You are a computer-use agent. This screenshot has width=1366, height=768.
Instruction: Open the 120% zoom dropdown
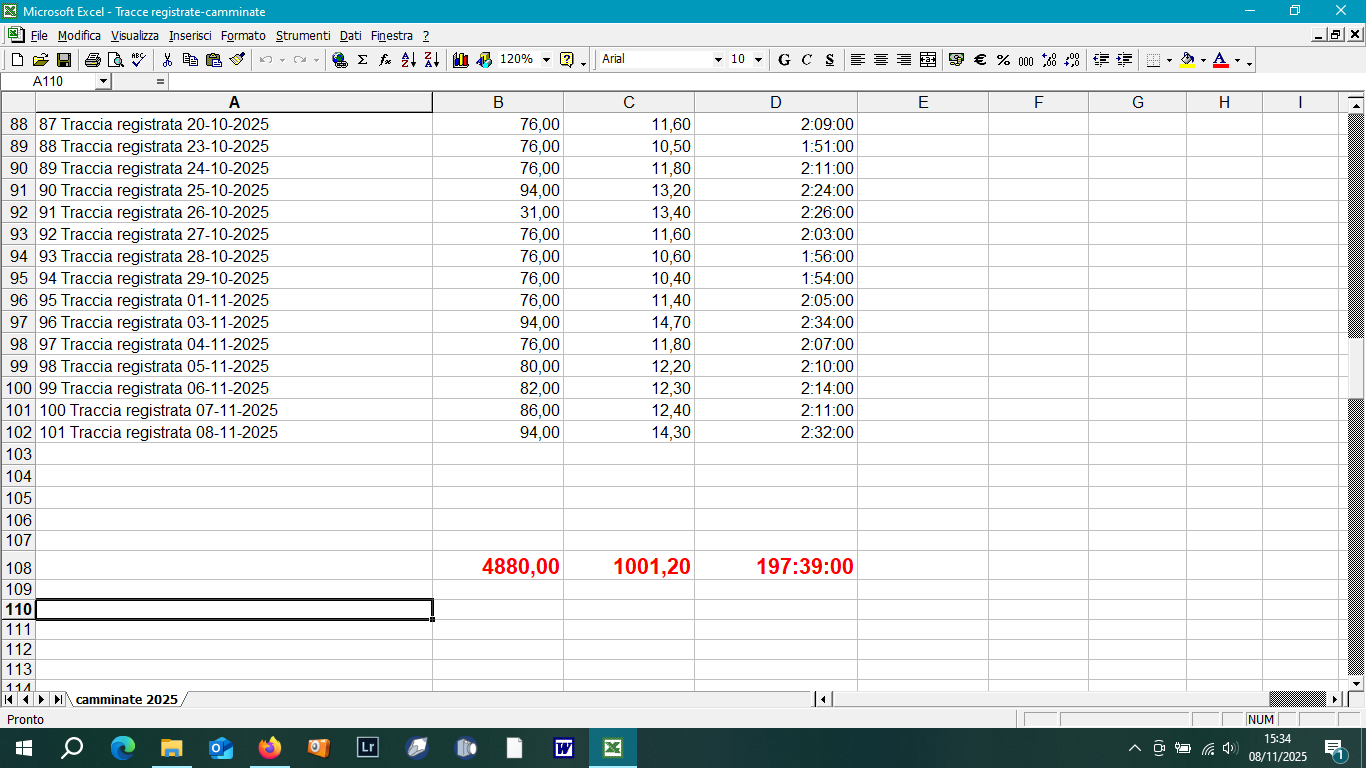click(x=546, y=60)
